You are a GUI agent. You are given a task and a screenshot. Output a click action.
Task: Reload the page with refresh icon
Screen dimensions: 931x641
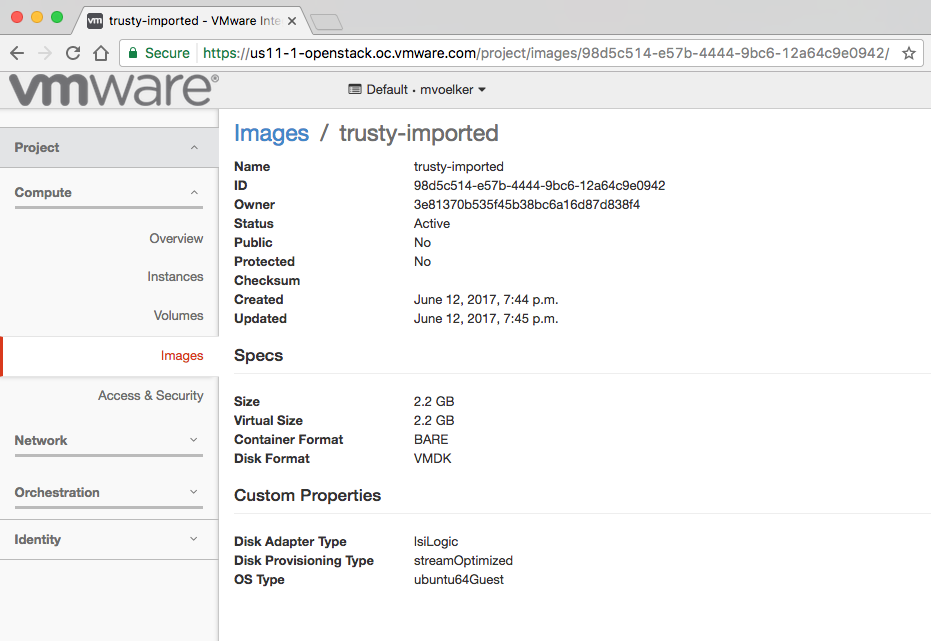[x=72, y=53]
